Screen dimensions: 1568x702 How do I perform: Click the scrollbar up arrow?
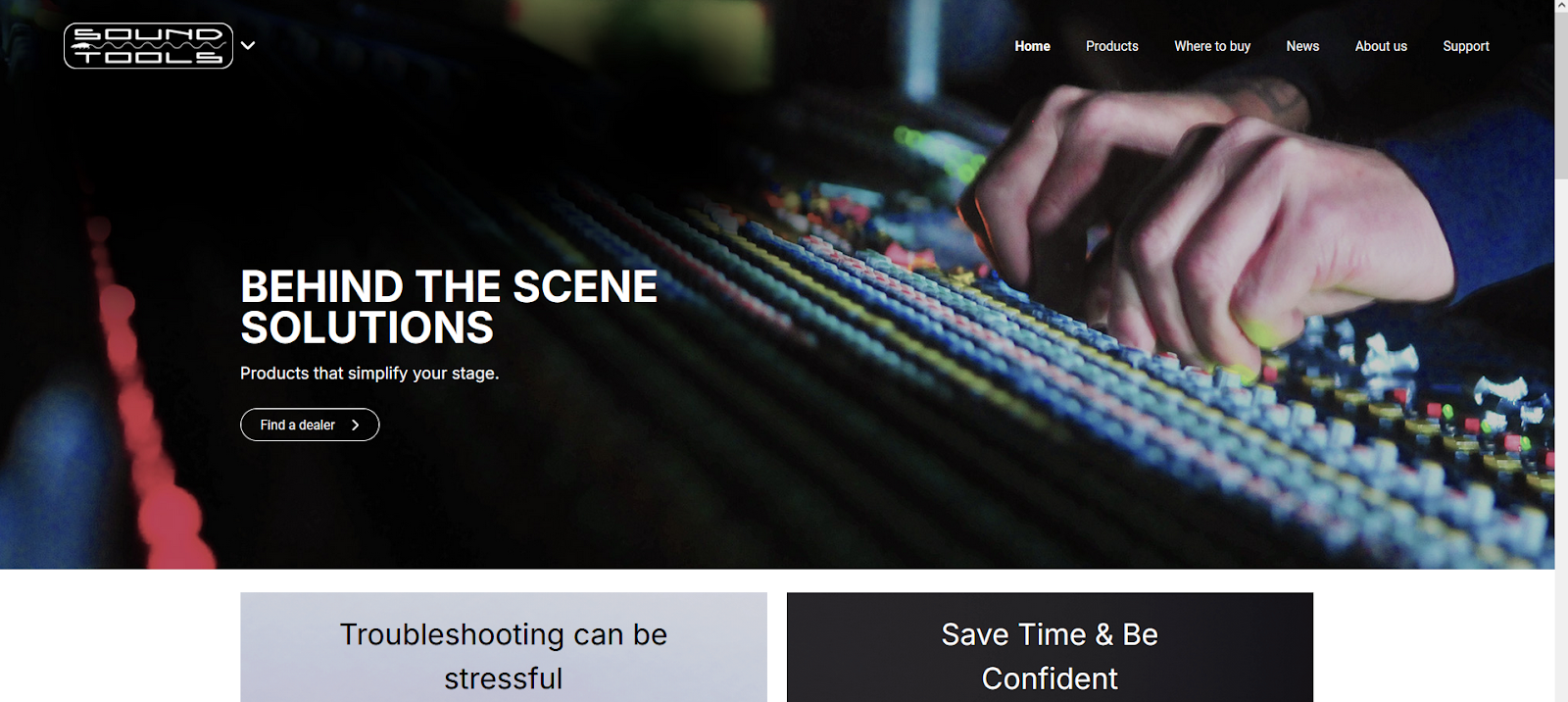click(1561, 6)
